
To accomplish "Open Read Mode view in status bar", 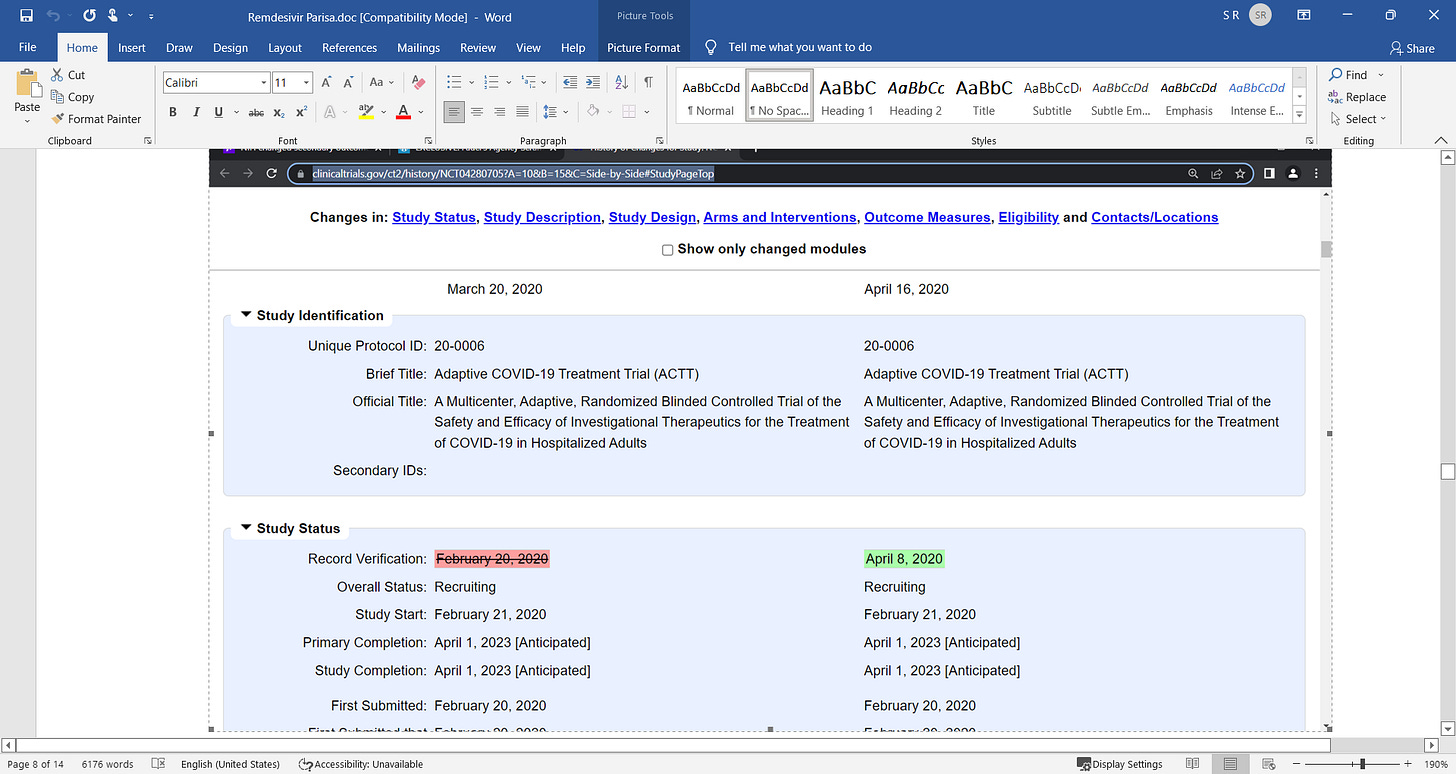I will coord(1192,764).
